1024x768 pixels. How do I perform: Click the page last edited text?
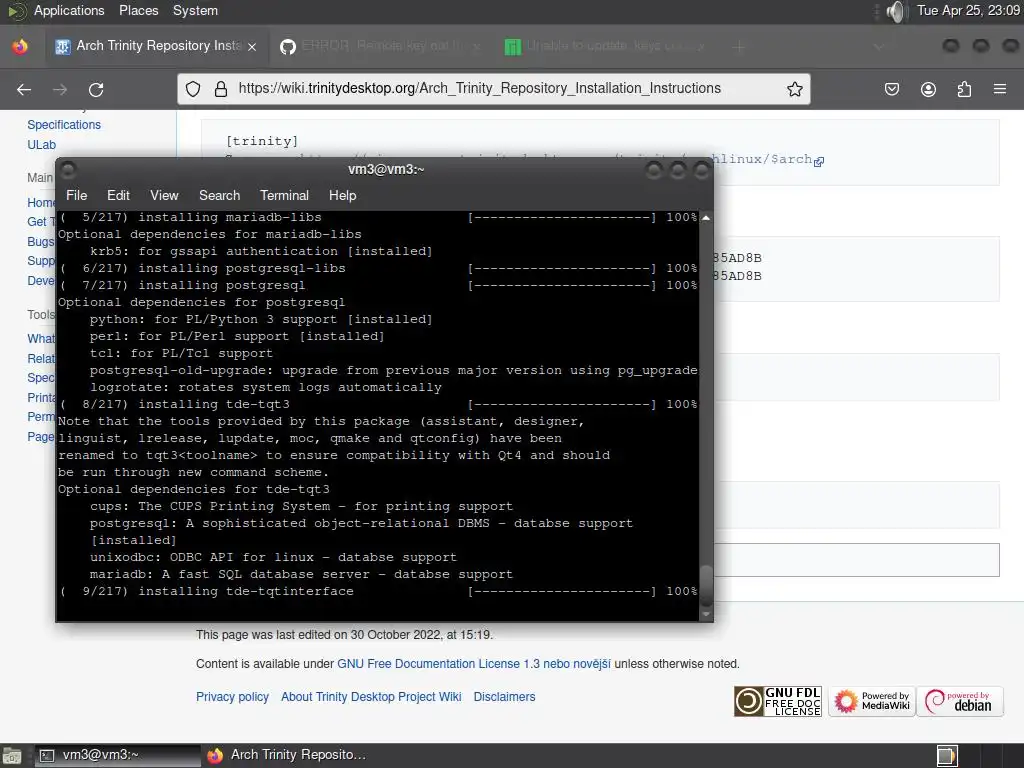pos(344,634)
